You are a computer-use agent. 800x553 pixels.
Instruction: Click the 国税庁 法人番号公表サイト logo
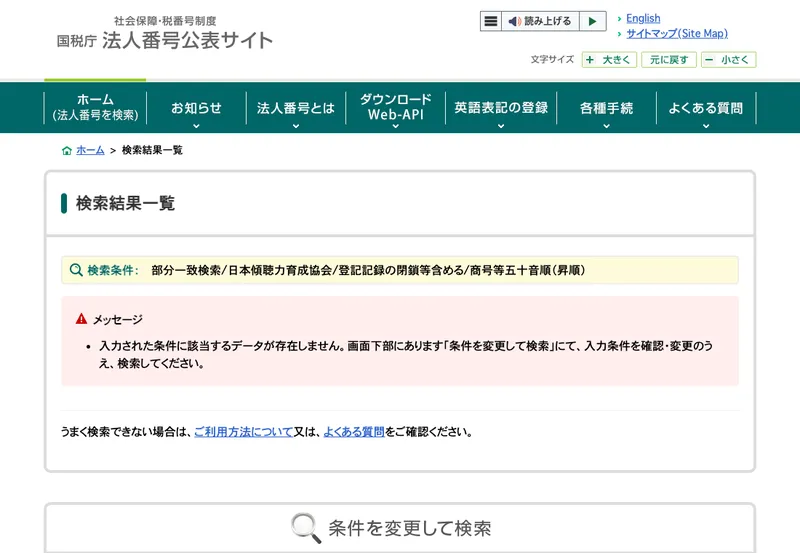[164, 40]
